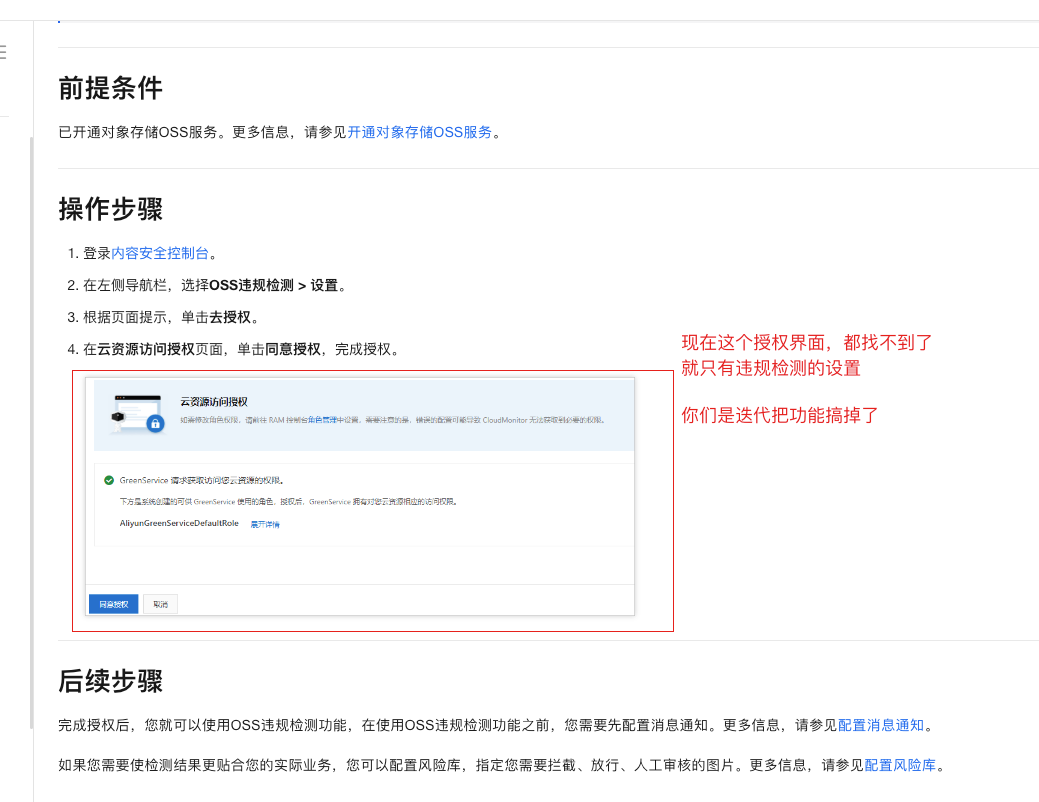Image resolution: width=1039 pixels, height=802 pixels.
Task: Click the sidebar list icon at the far left edge
Action: tap(3, 52)
